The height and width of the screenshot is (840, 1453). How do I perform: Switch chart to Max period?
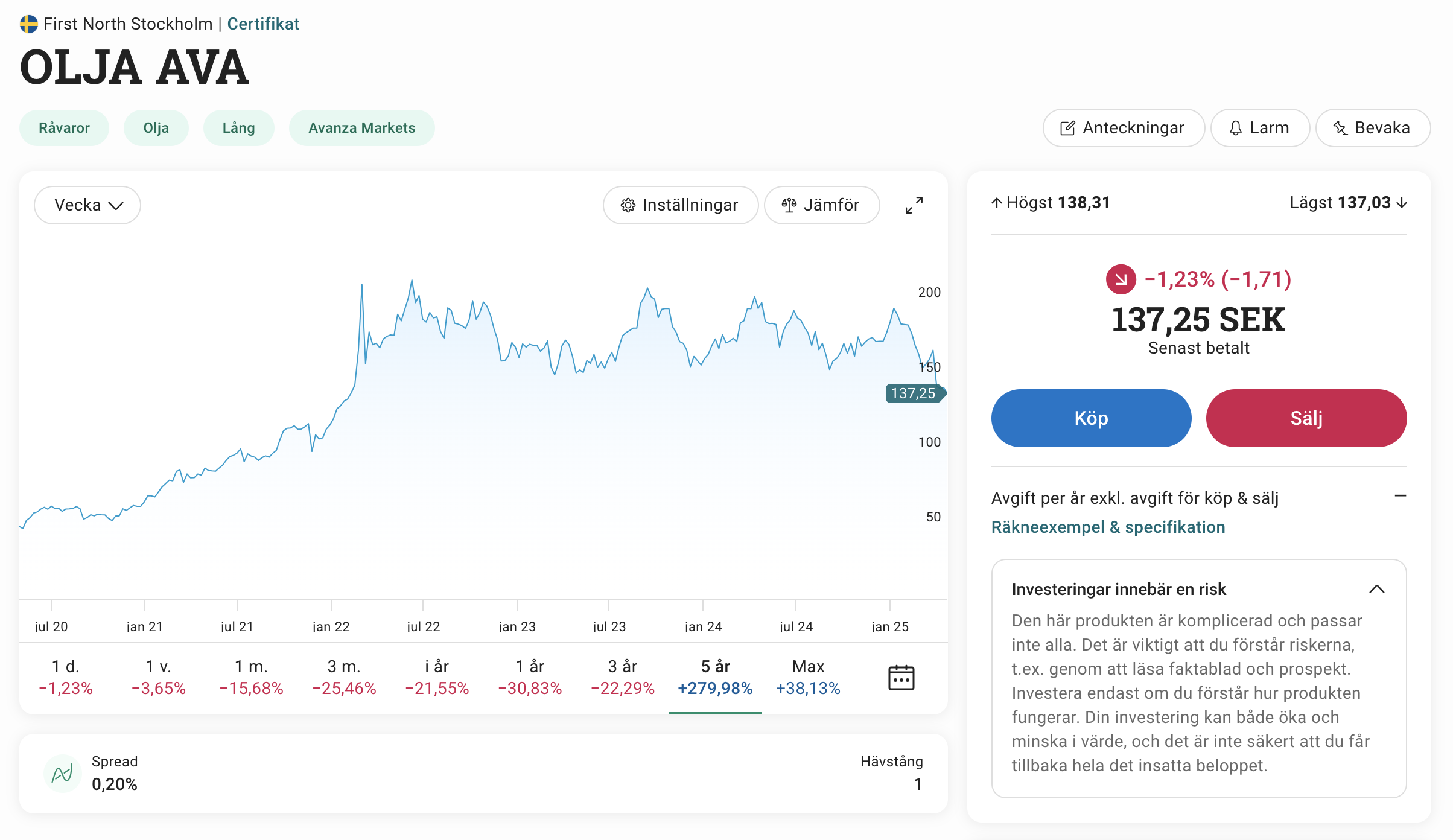[808, 677]
